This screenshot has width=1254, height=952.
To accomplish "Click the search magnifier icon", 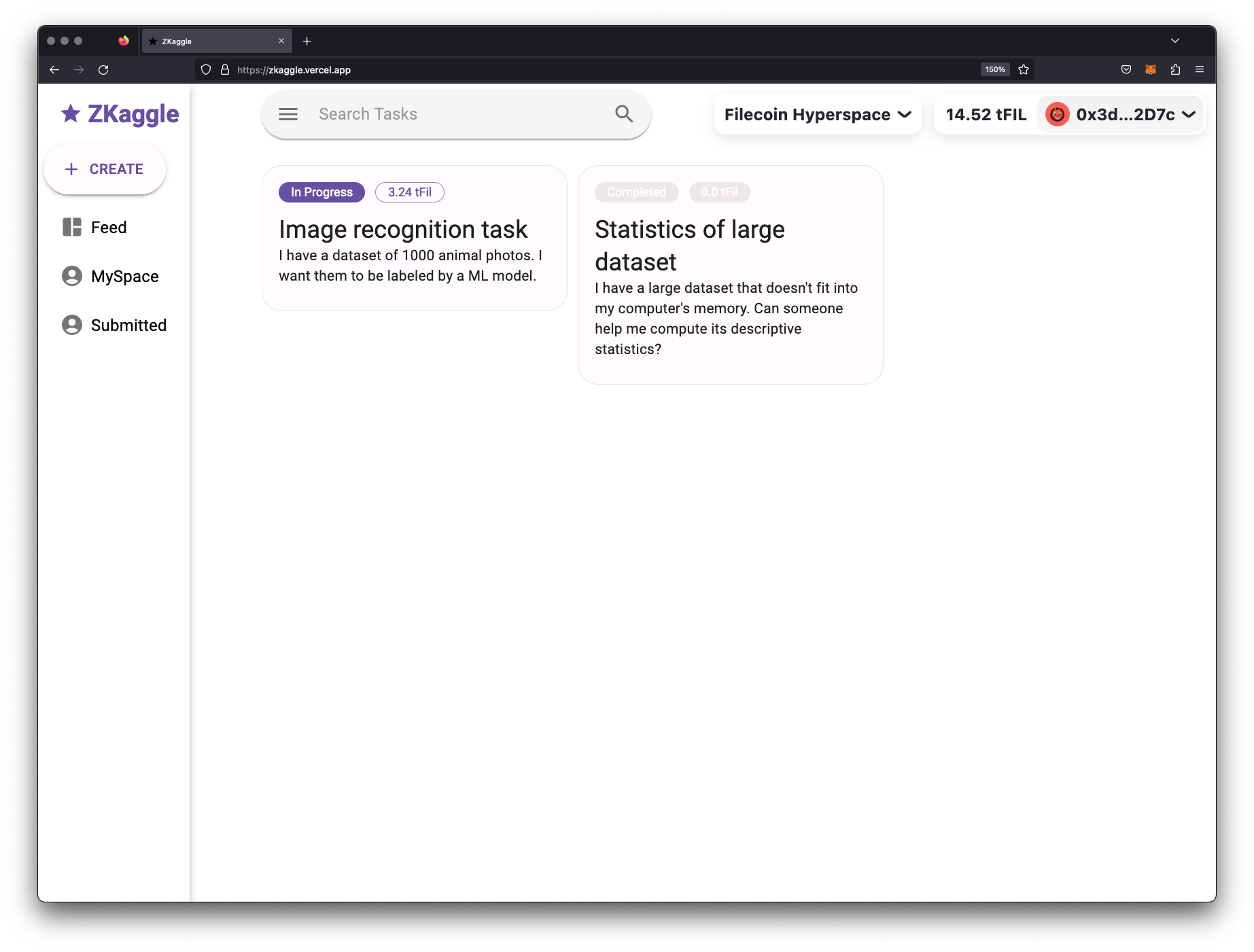I will pos(624,113).
